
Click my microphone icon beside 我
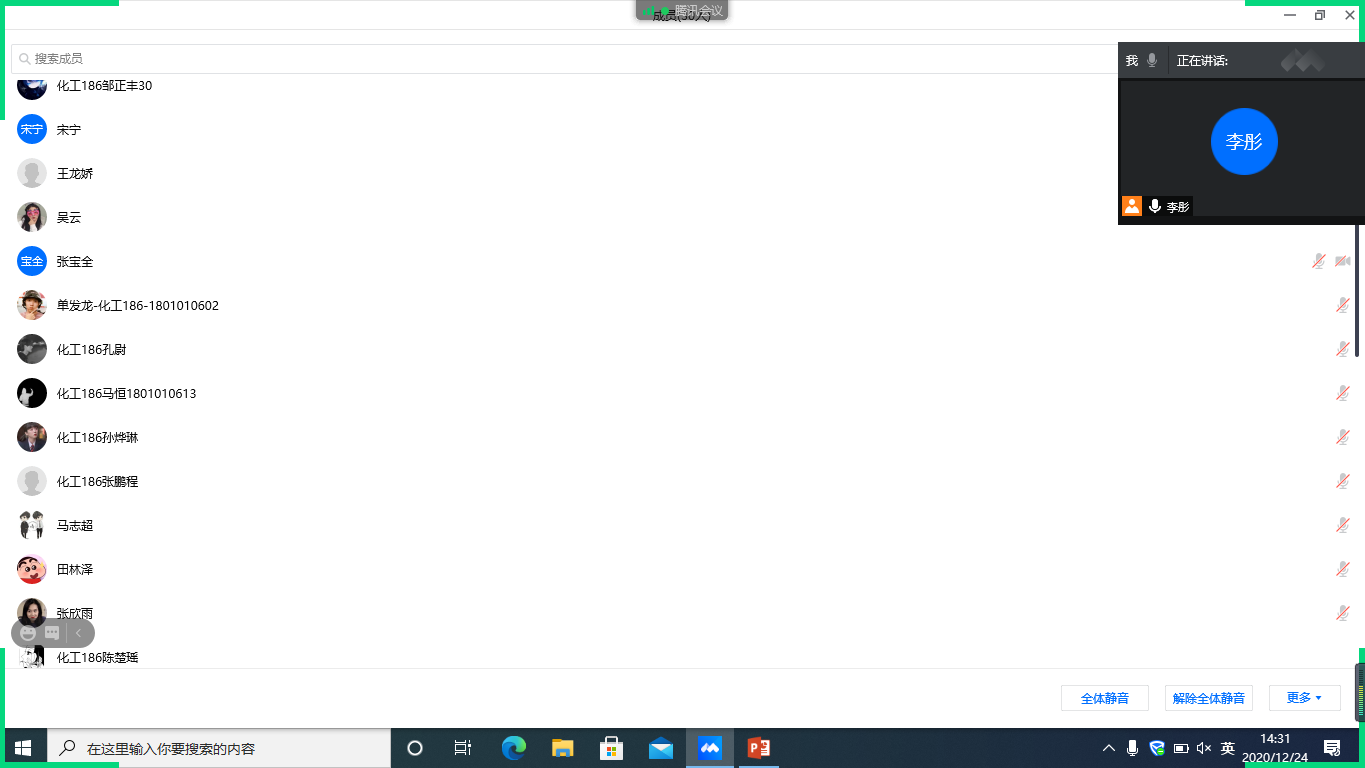pos(1152,60)
